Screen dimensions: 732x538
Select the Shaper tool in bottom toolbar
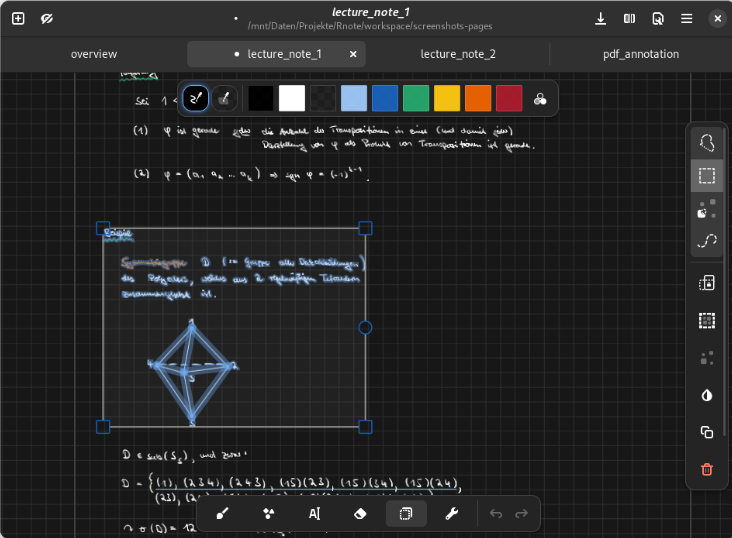click(x=268, y=514)
